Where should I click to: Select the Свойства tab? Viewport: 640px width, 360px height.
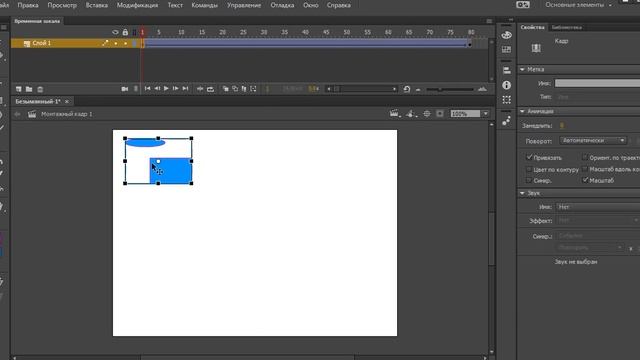(x=532, y=27)
